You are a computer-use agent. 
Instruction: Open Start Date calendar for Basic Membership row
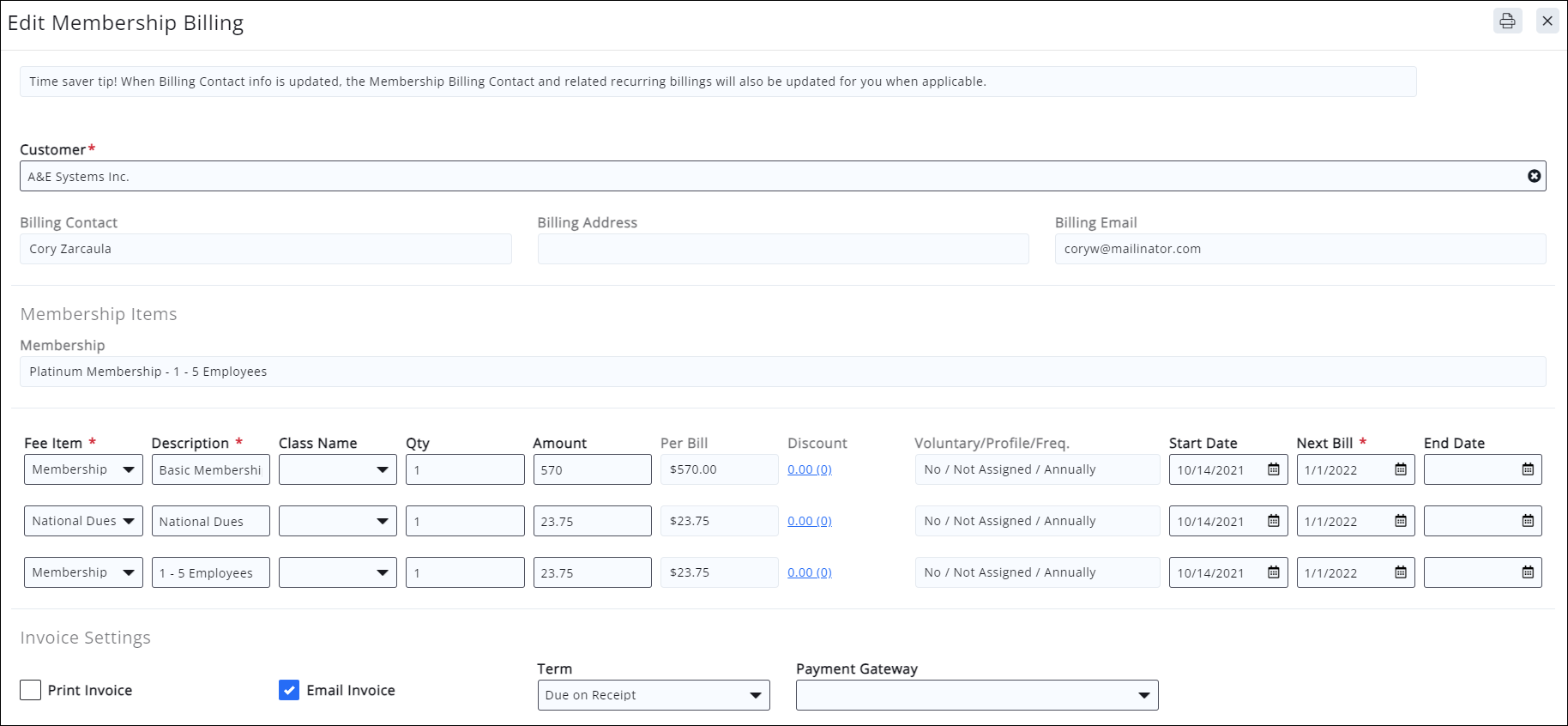pyautogui.click(x=1274, y=469)
